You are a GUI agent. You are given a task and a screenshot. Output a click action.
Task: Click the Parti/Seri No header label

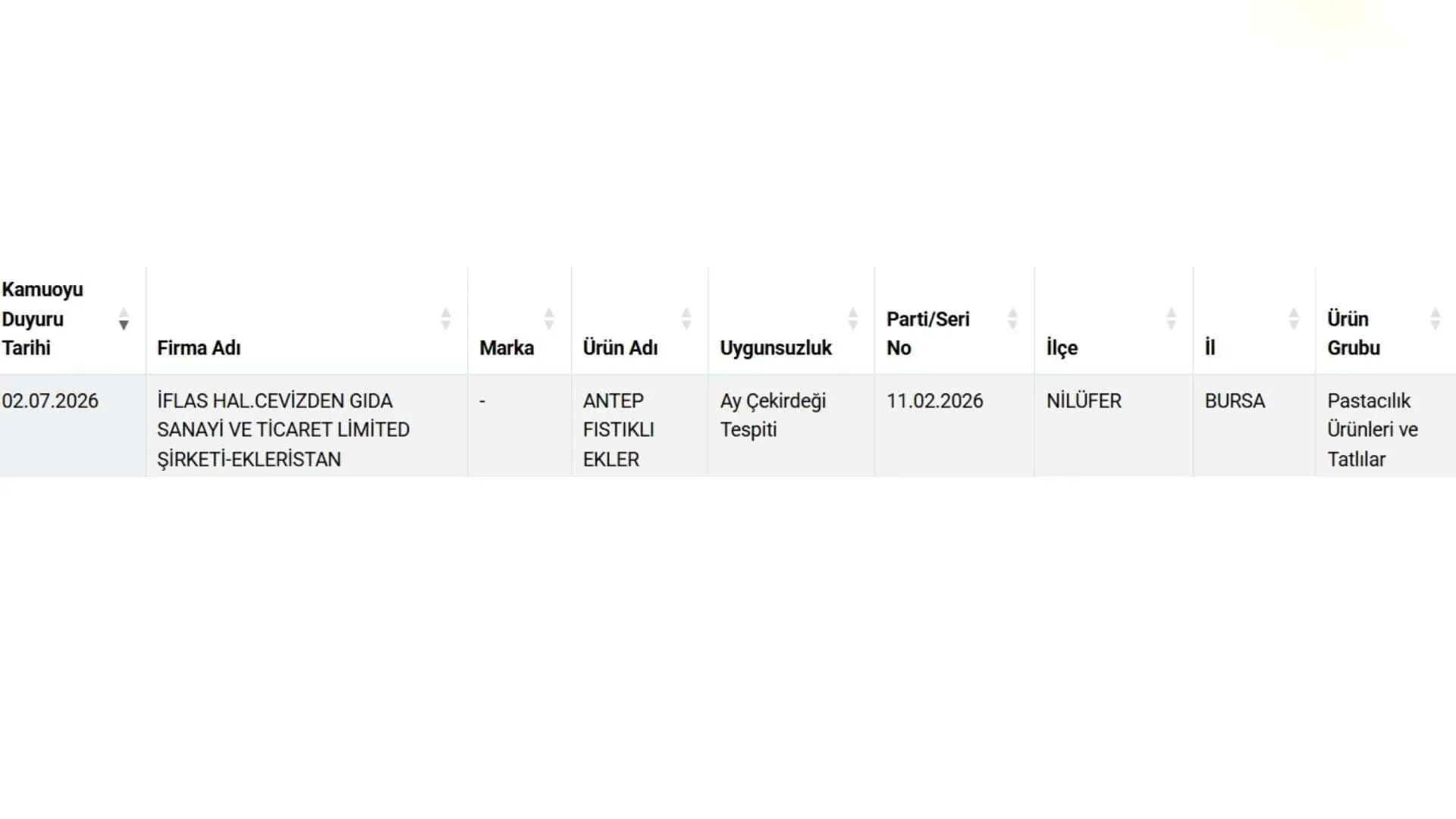[927, 334]
